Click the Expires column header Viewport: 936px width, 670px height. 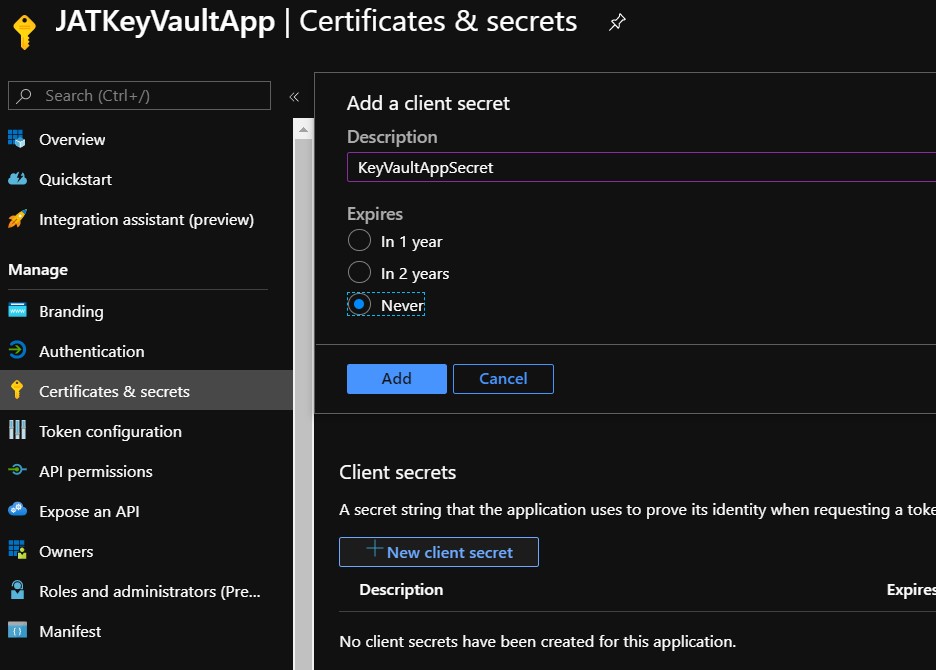pos(911,589)
